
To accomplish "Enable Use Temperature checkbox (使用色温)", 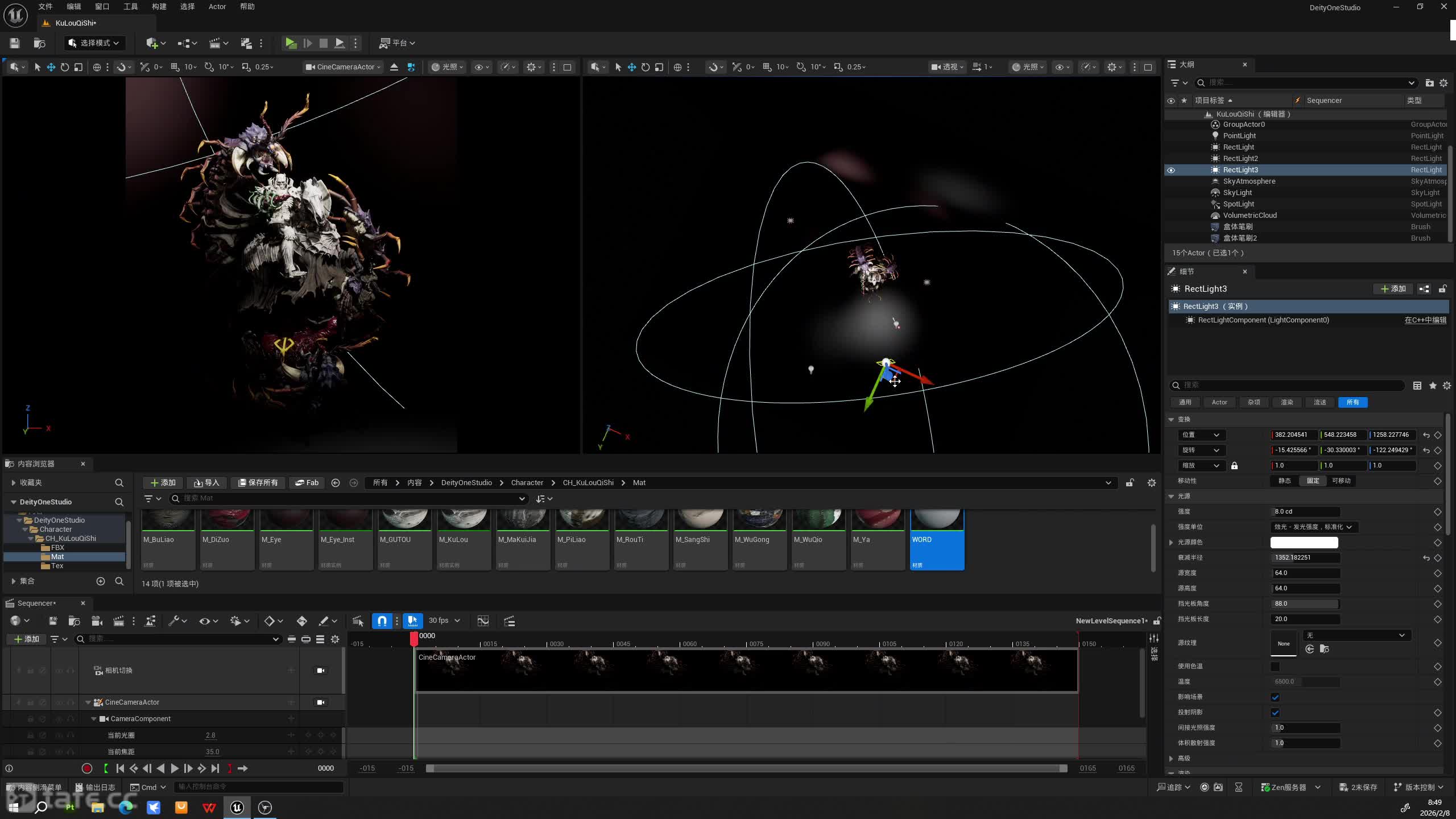I will click(x=1275, y=667).
